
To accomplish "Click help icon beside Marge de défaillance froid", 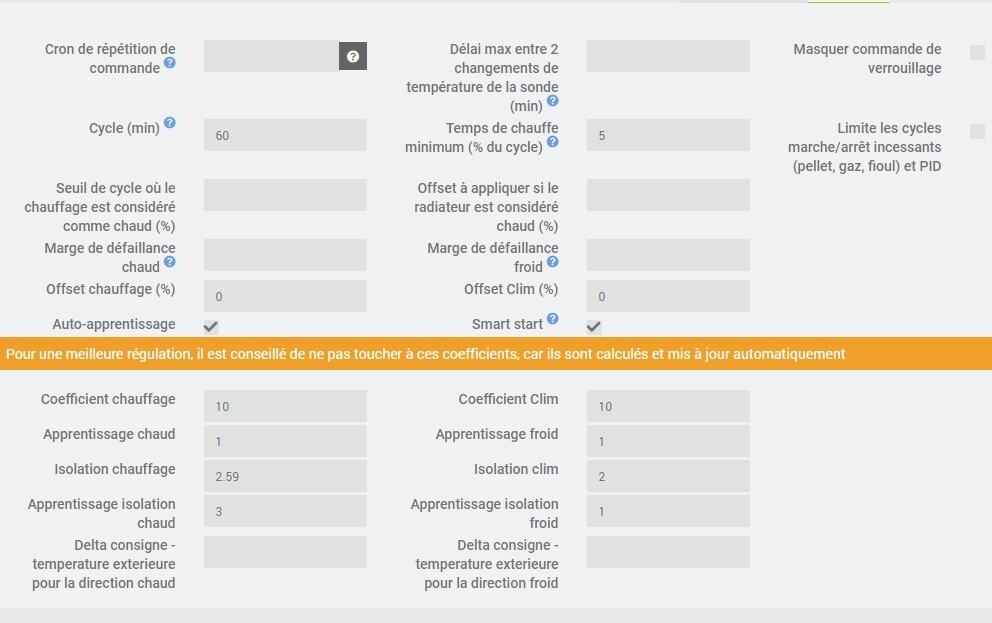I will (553, 262).
